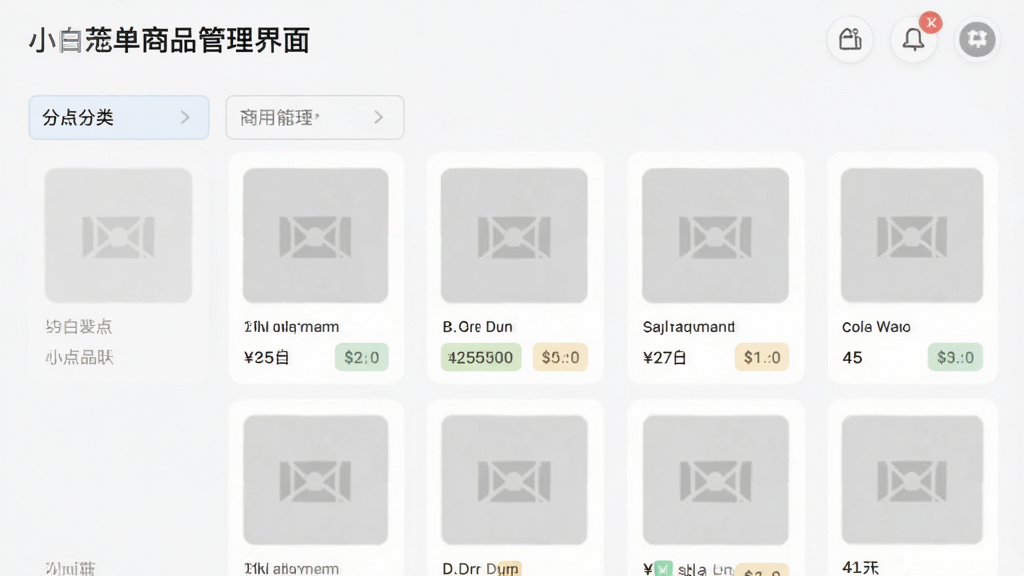Select the Cola Waio product image
Image resolution: width=1024 pixels, height=576 pixels.
[912, 235]
